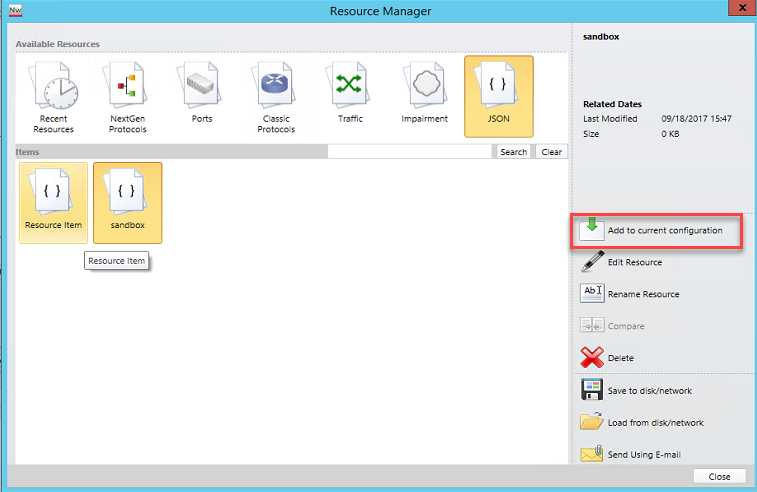The height and width of the screenshot is (492, 757).
Task: Close the Resource Manager dialog
Action: pos(718,477)
